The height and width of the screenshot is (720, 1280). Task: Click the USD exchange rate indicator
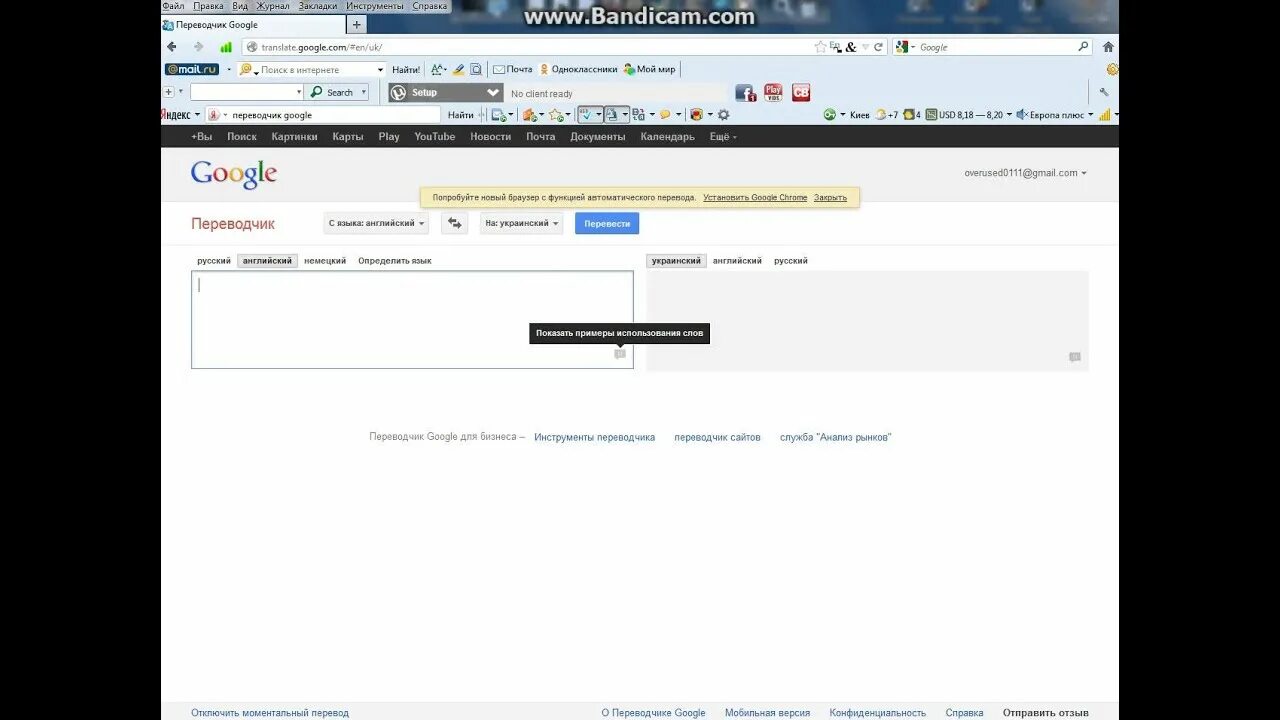click(x=964, y=115)
